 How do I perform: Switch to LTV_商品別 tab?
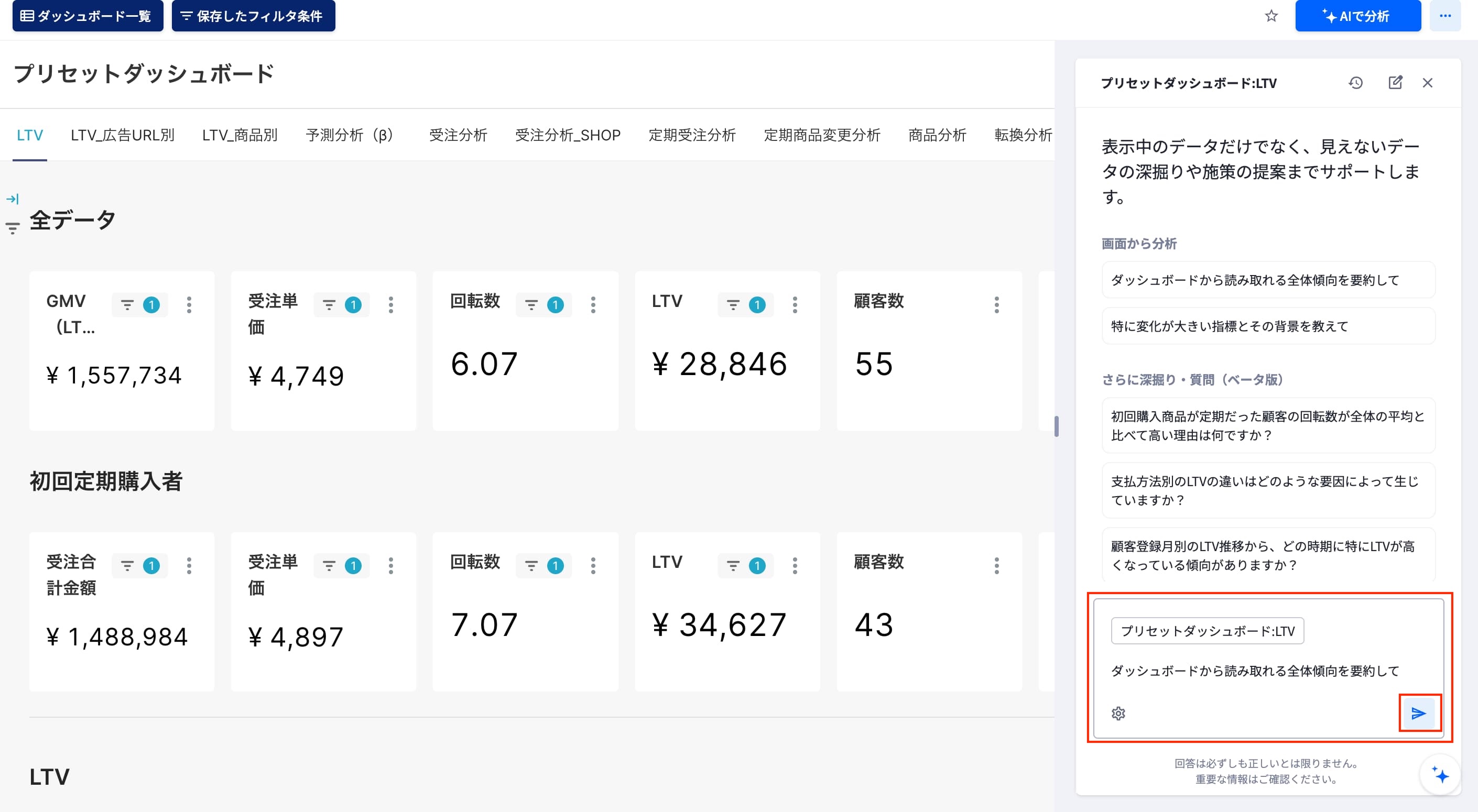click(240, 135)
